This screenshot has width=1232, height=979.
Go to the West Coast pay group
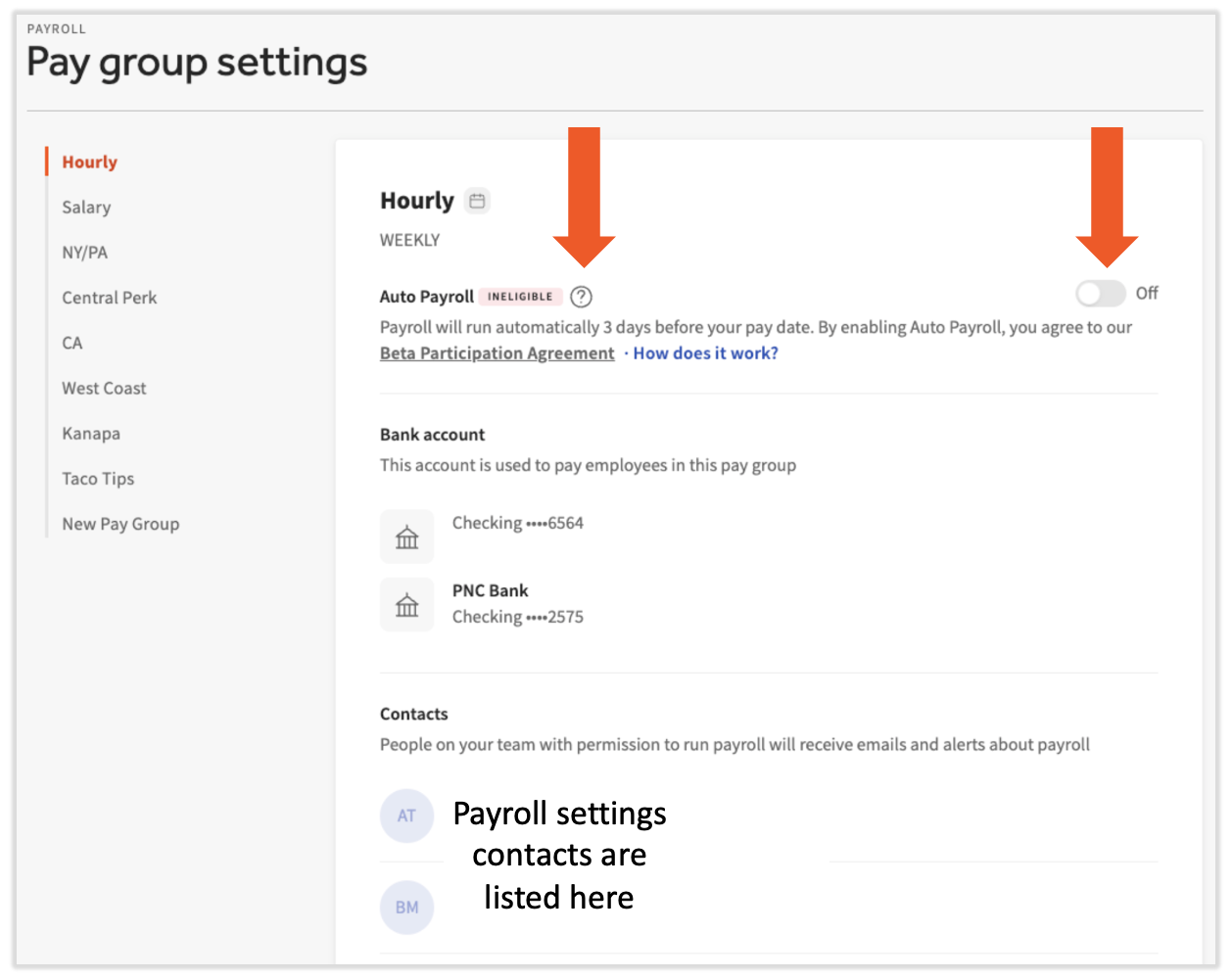click(104, 389)
